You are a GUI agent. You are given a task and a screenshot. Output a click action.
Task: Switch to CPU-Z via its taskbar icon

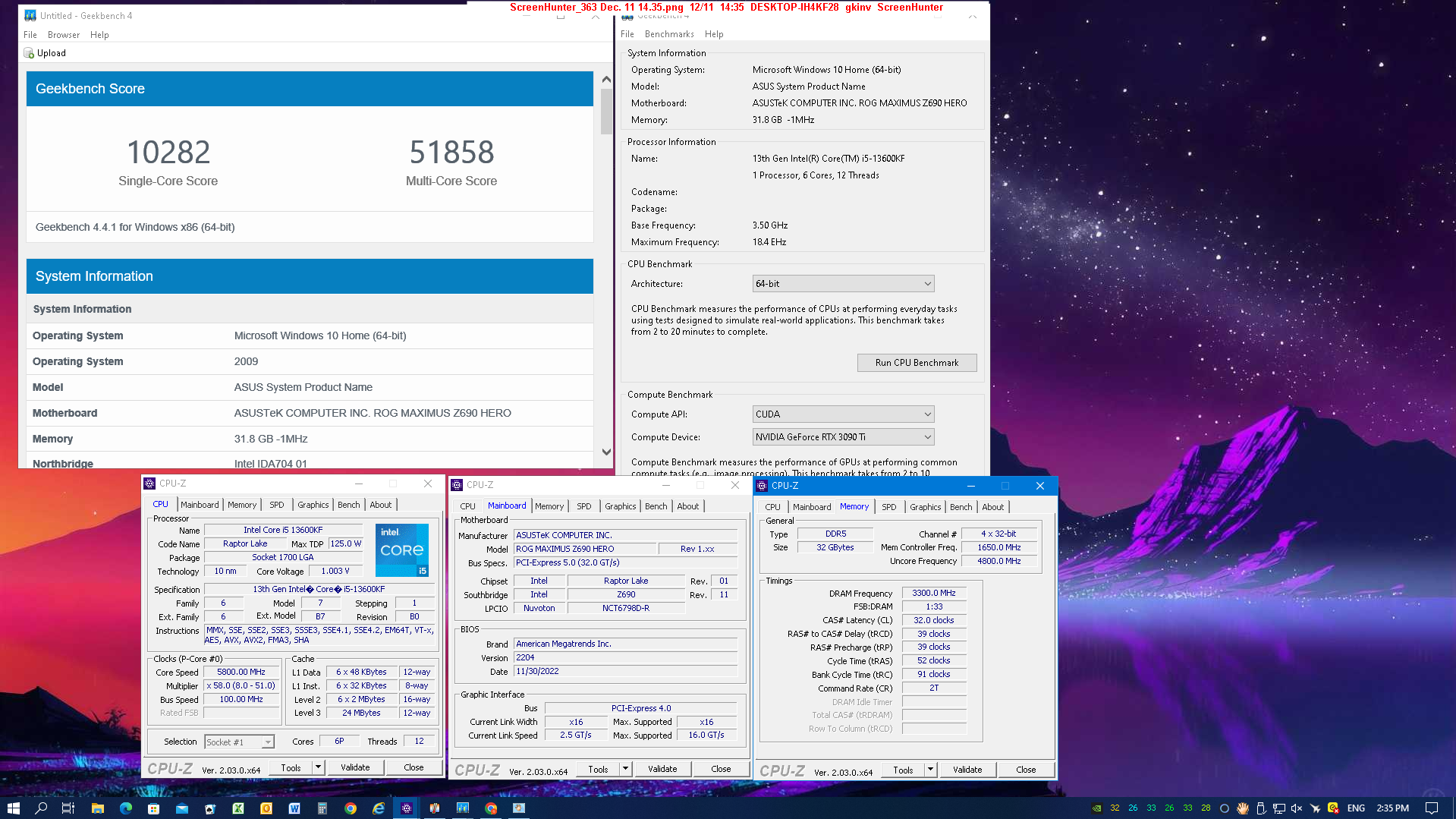407,808
